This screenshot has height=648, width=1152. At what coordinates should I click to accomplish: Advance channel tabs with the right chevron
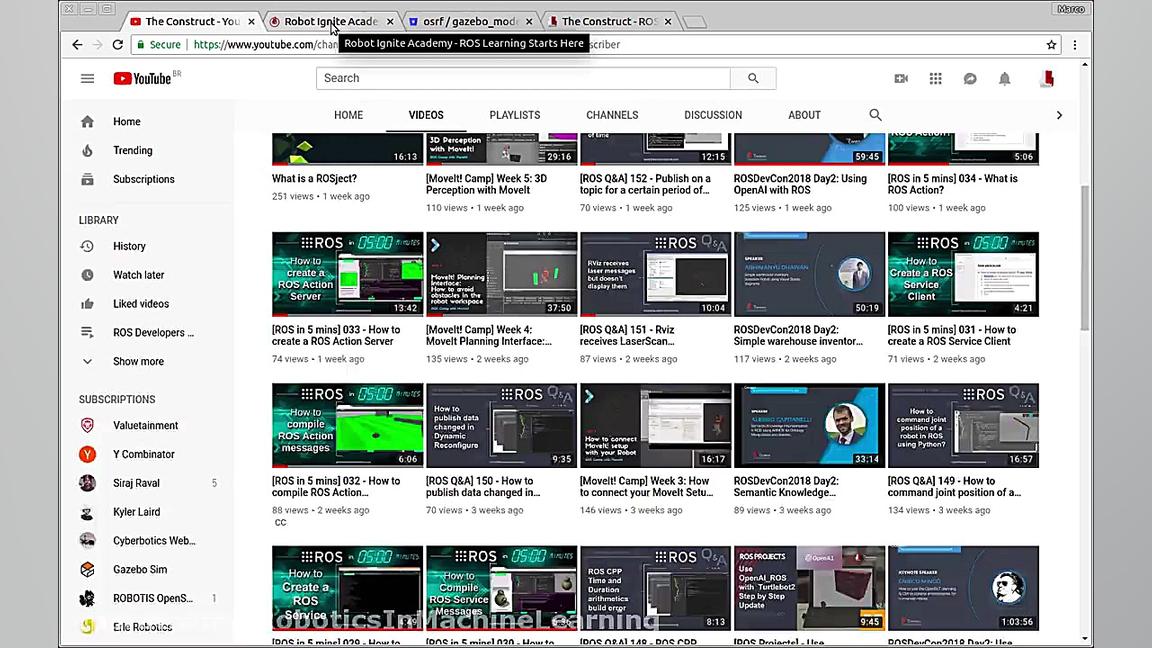click(x=1059, y=115)
